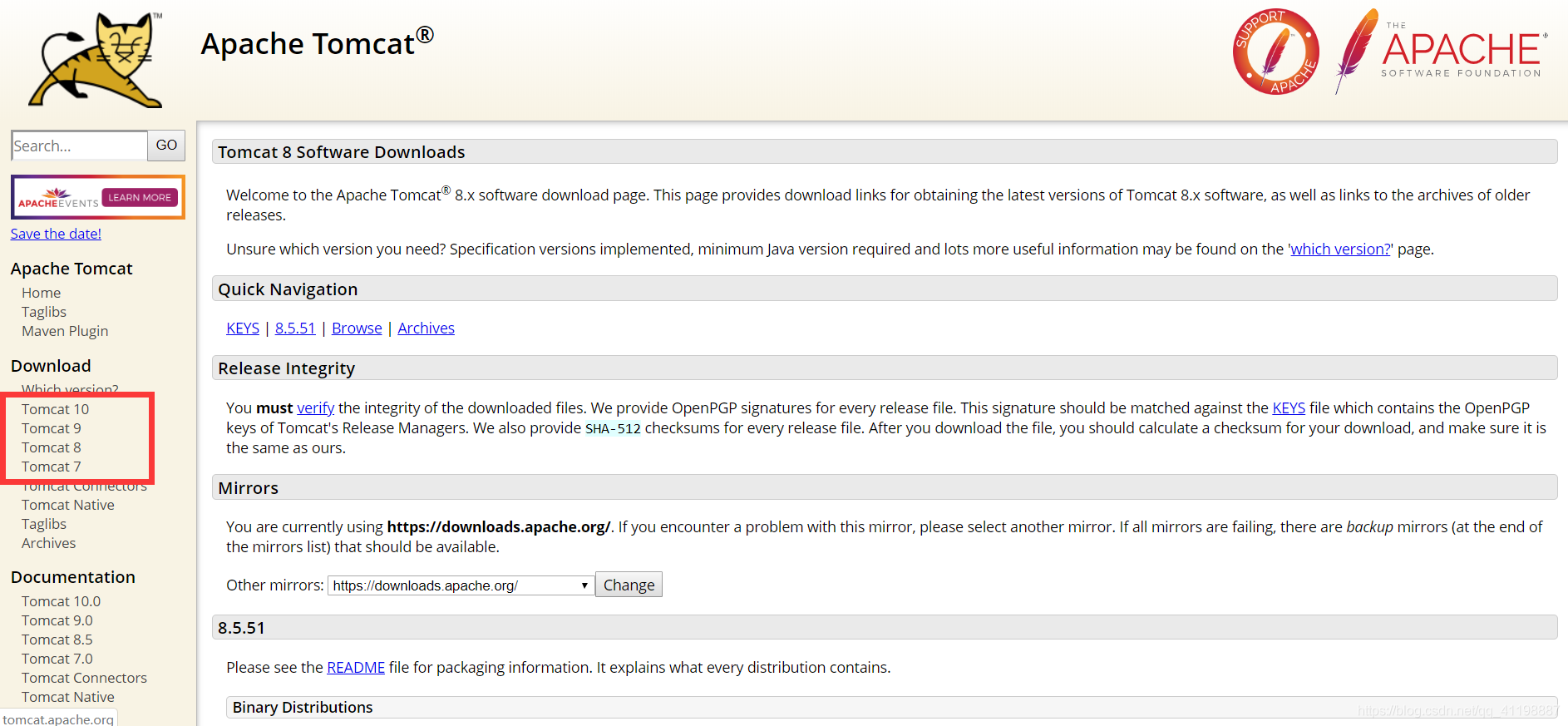The image size is (1568, 726).
Task: Open Tomcat 10.0 documentation
Action: click(x=62, y=601)
